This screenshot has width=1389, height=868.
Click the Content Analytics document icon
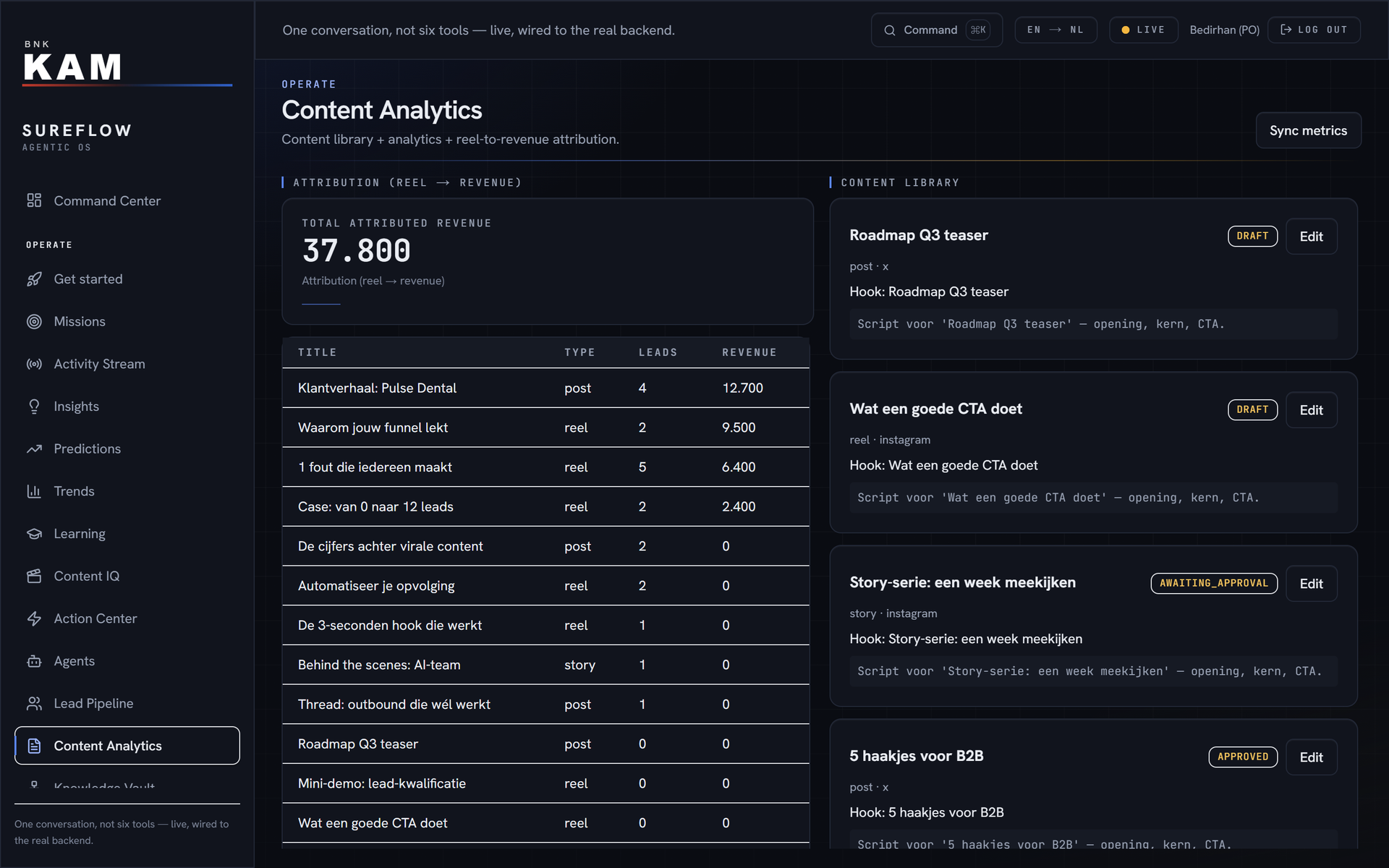click(x=34, y=746)
